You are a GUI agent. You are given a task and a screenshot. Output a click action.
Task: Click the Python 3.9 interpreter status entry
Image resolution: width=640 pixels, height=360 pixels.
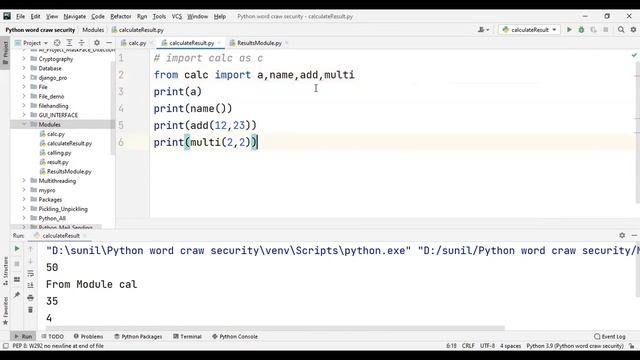click(575, 346)
